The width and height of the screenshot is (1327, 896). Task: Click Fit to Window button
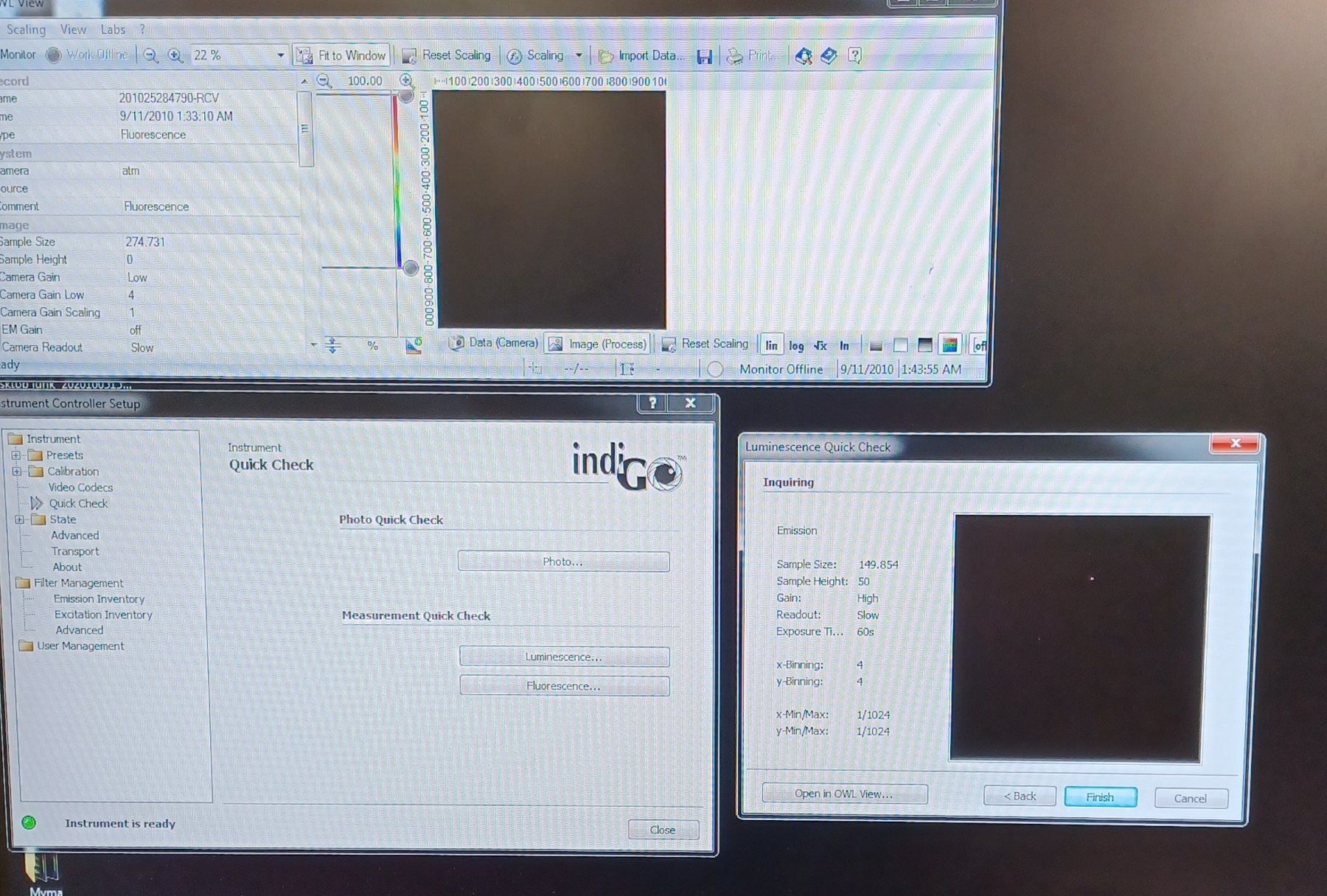click(341, 55)
